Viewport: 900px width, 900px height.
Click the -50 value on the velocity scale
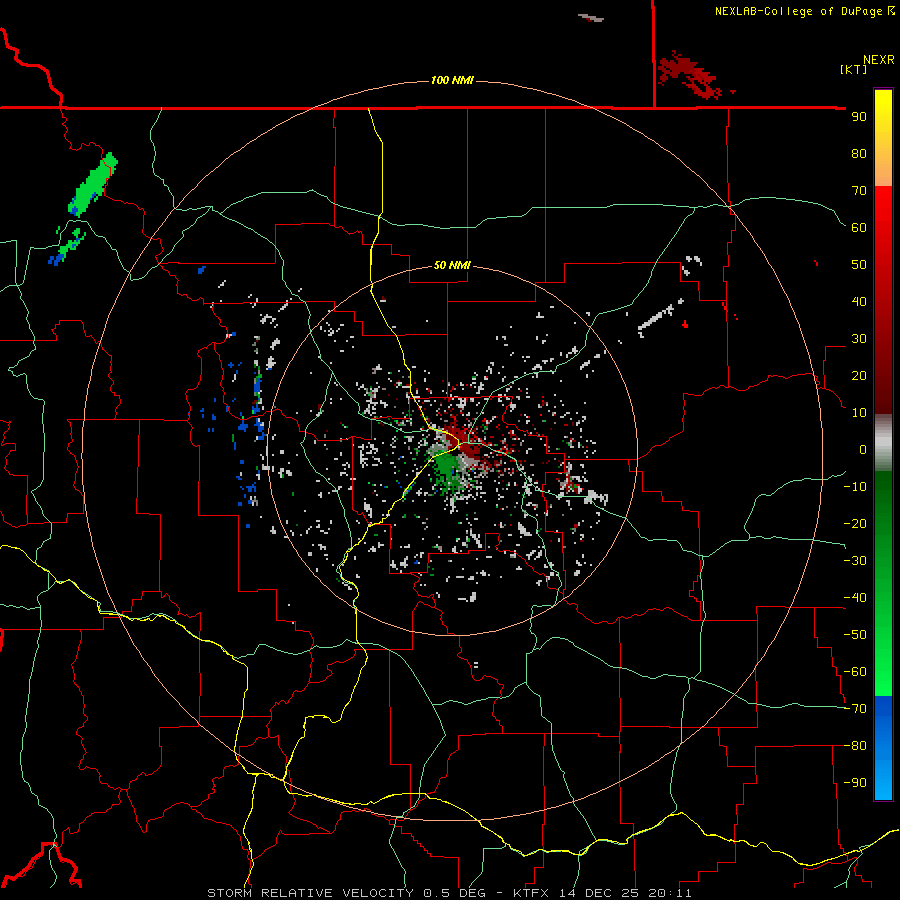[x=855, y=635]
